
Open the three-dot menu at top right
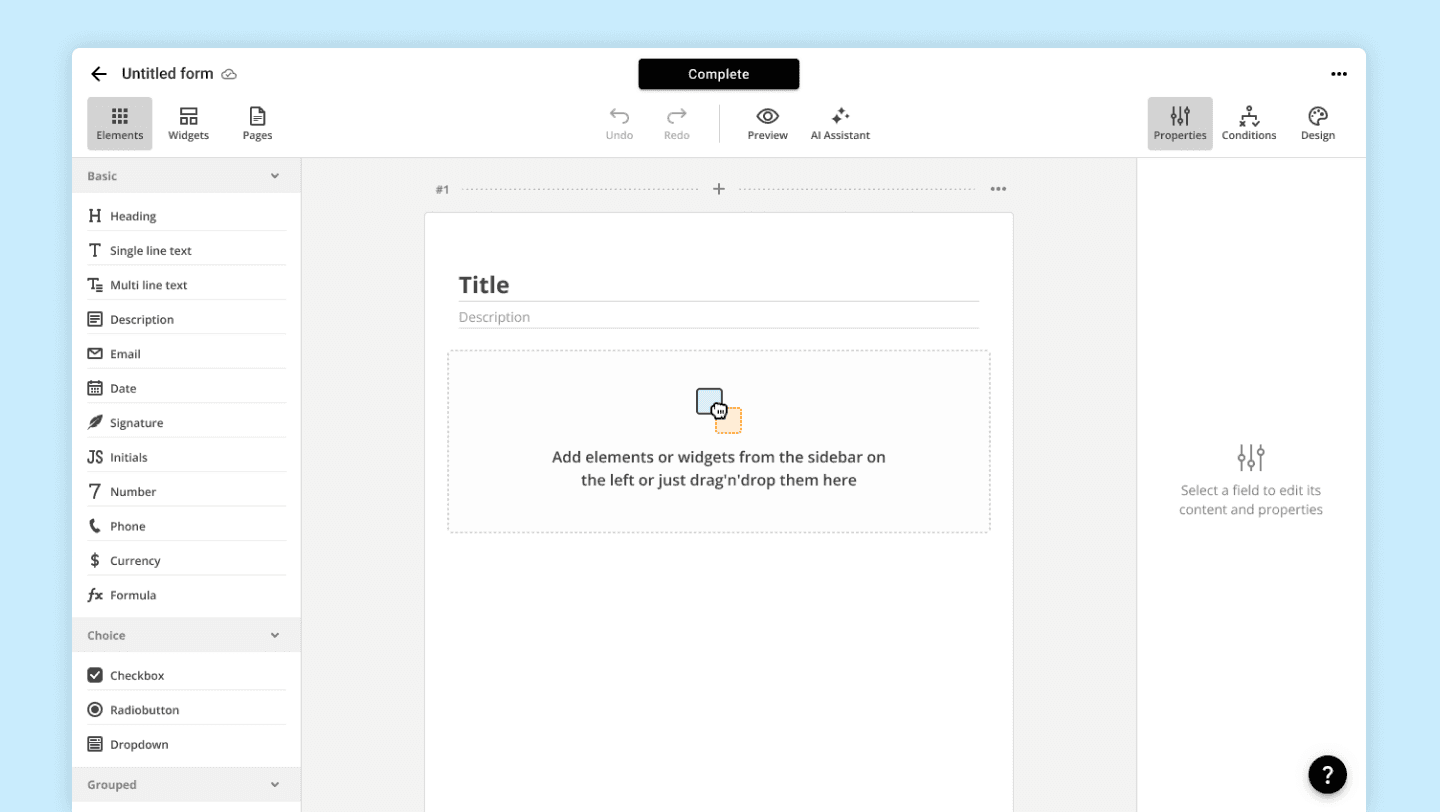pyautogui.click(x=1339, y=74)
